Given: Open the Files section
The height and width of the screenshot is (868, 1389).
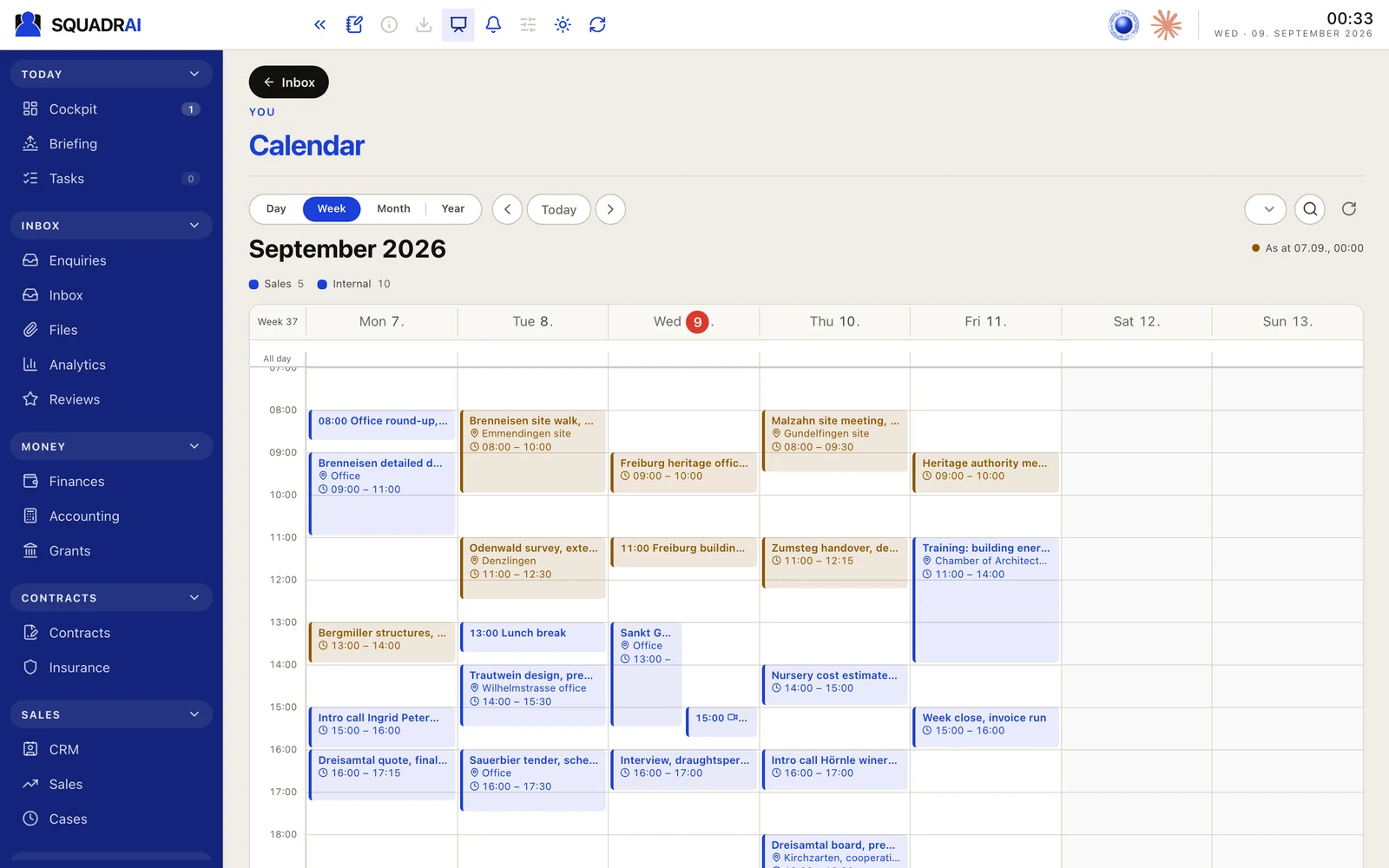Looking at the screenshot, I should coord(111,330).
